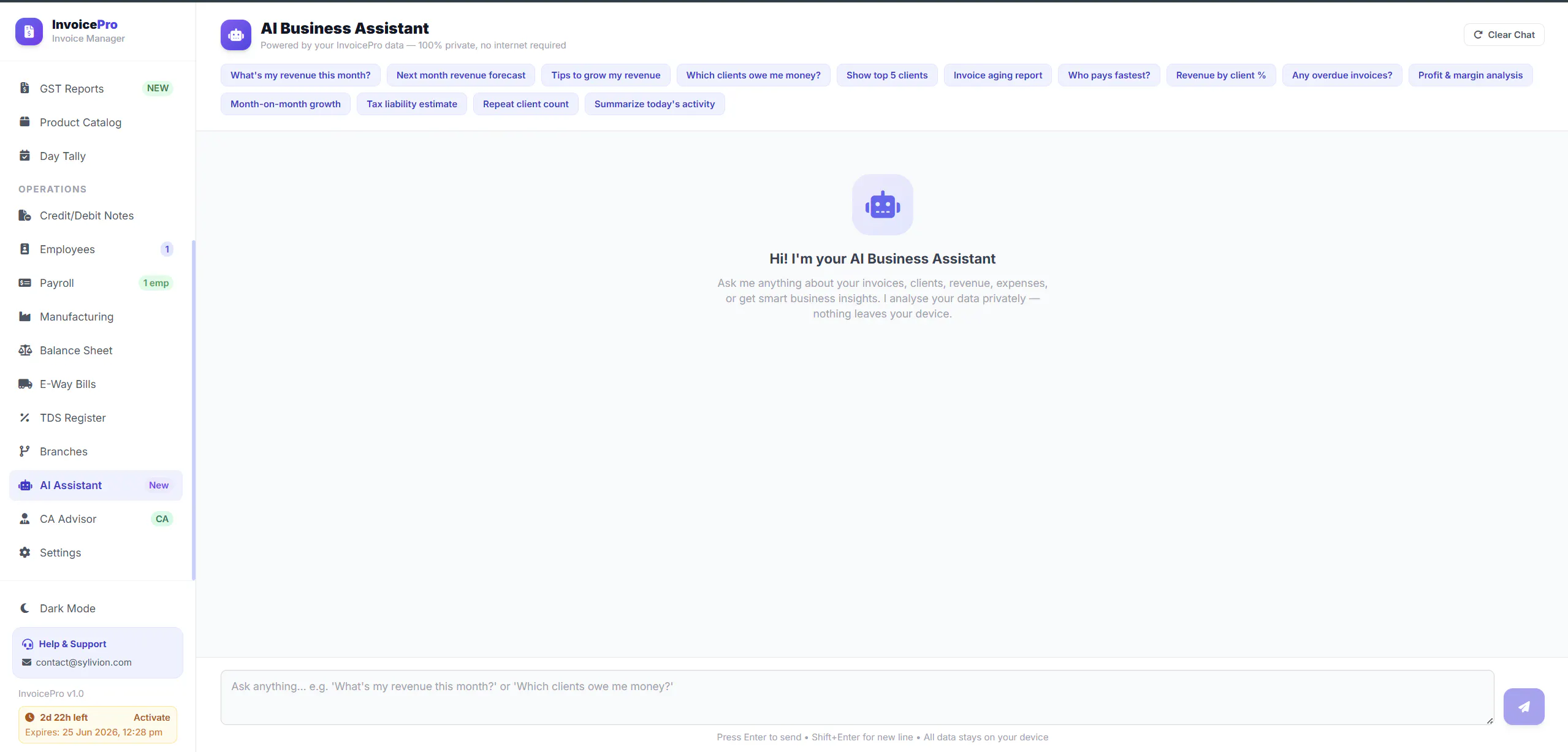The height and width of the screenshot is (752, 1568).
Task: Open Credit/Debit Notes
Action: coord(96,215)
